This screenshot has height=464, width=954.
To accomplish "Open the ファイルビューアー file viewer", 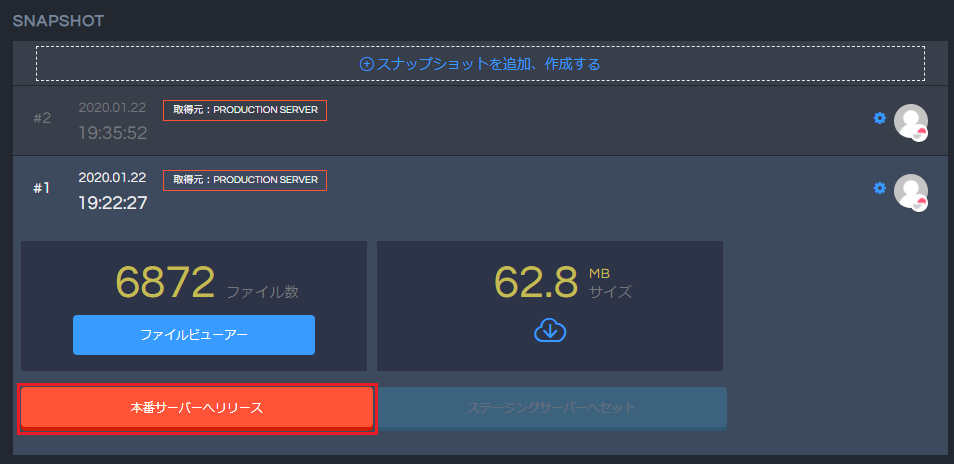I will point(194,335).
